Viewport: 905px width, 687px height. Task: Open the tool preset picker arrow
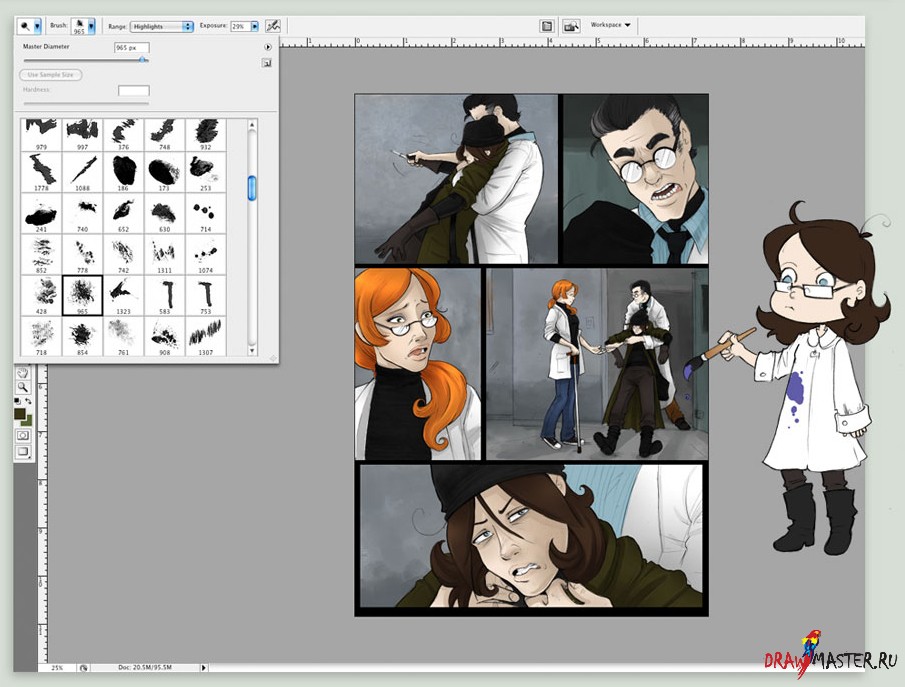pyautogui.click(x=38, y=26)
